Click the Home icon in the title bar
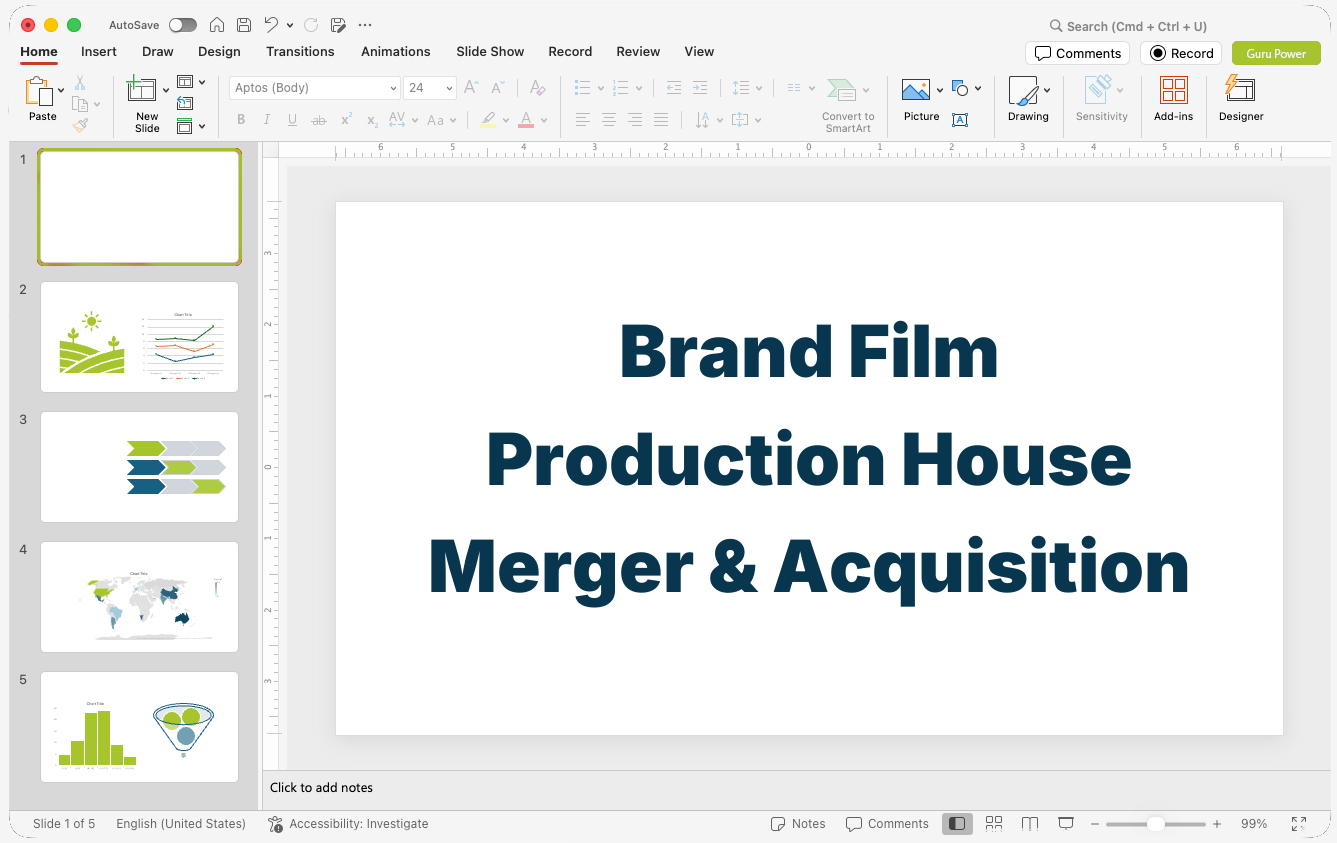Image resolution: width=1337 pixels, height=843 pixels. pos(217,25)
